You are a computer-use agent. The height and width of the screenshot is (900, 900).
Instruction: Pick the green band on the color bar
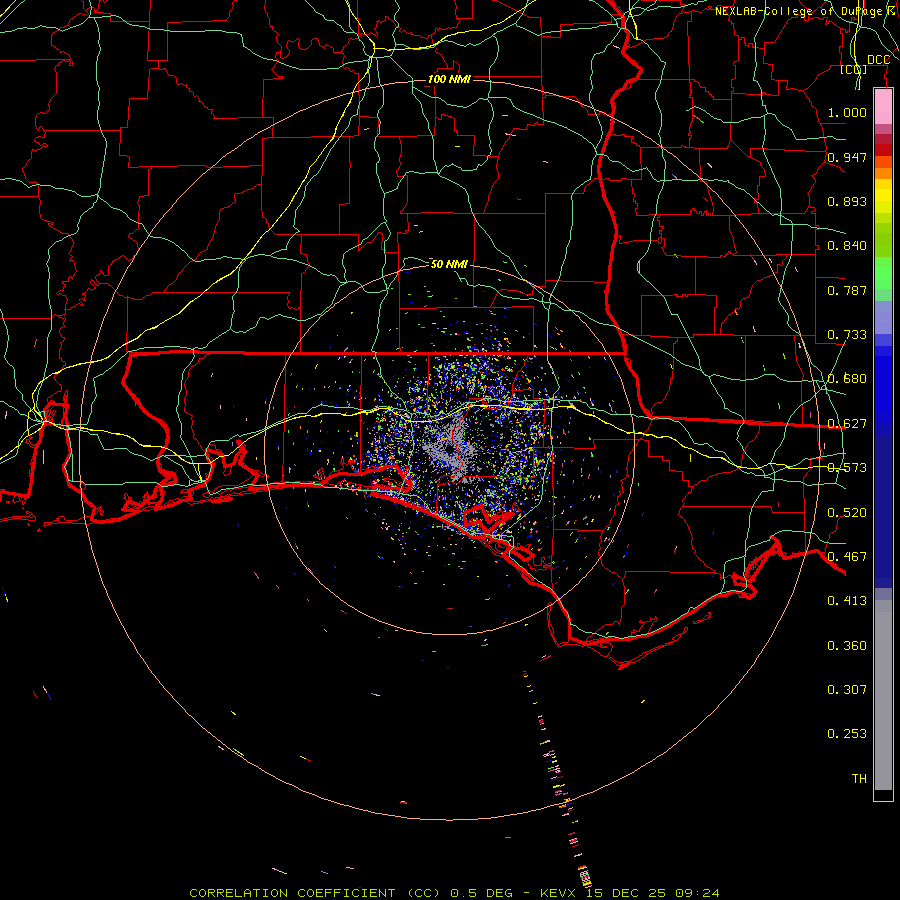883,272
